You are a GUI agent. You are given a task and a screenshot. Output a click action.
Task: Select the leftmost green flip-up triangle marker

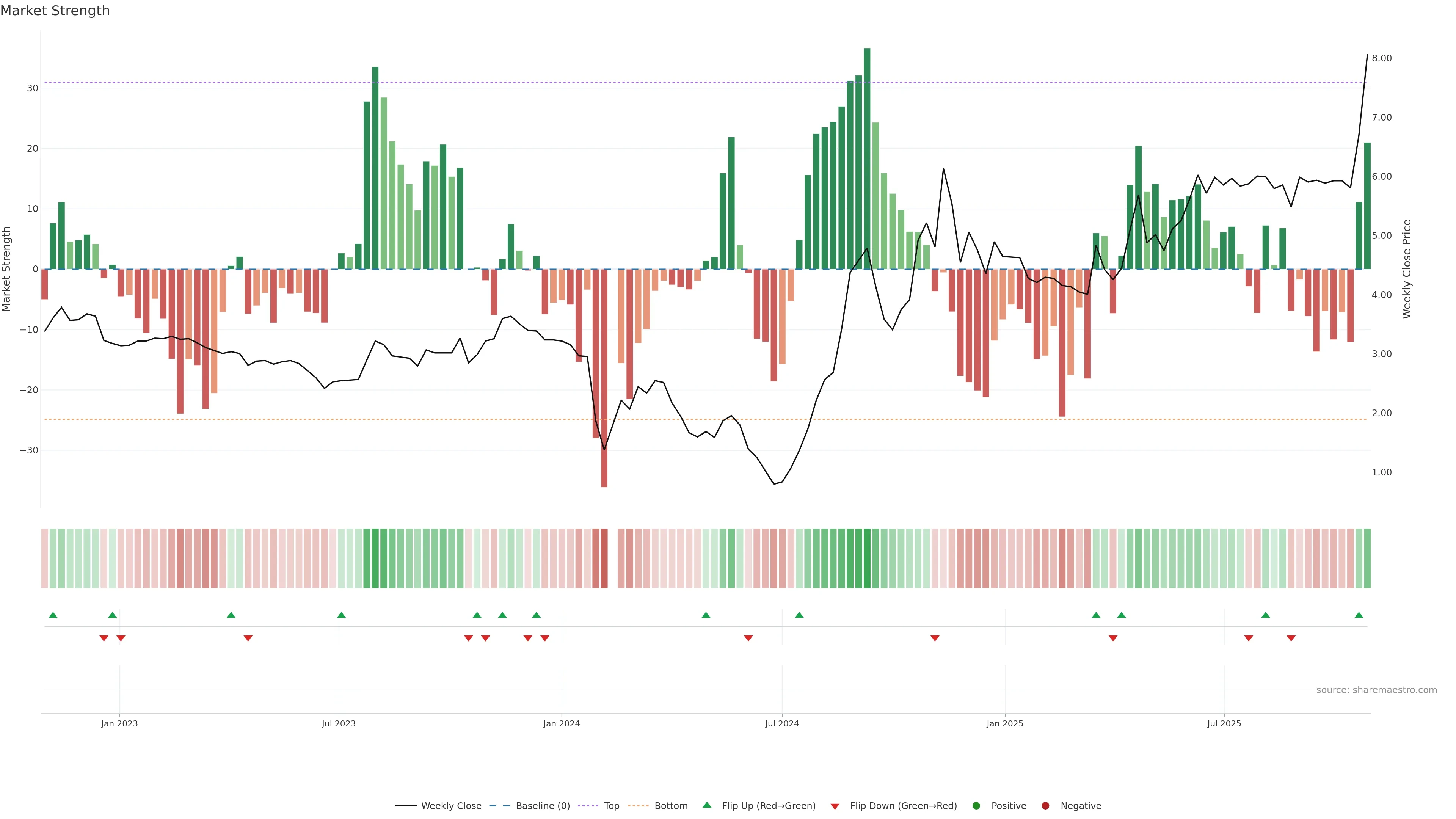click(x=53, y=615)
